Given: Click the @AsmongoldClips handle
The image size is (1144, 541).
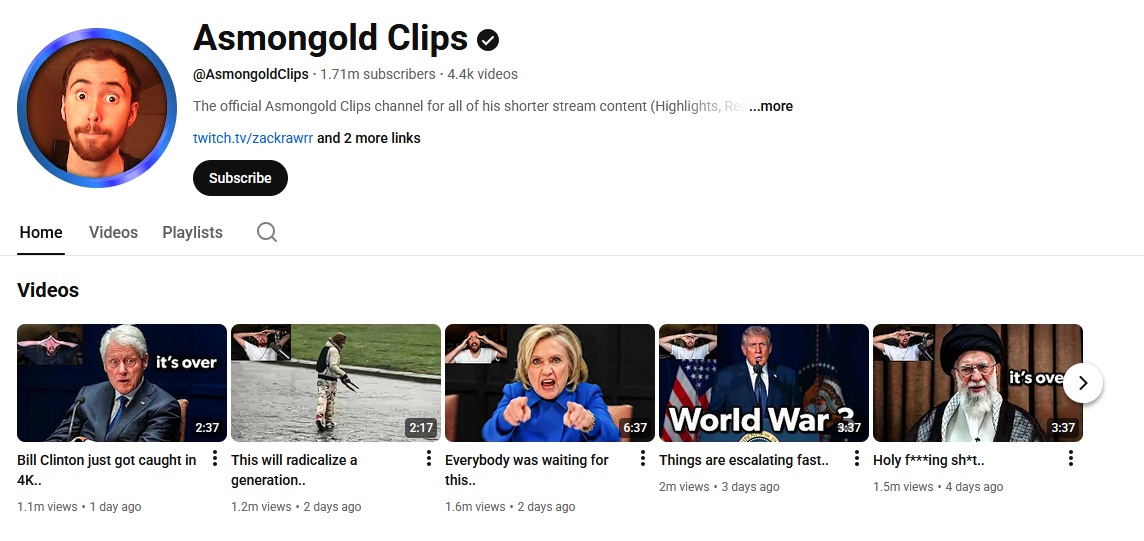Looking at the screenshot, I should pos(251,74).
